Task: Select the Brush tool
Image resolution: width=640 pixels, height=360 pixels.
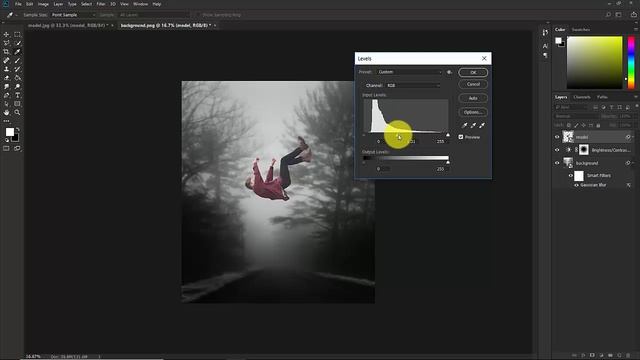Action: coord(17,60)
